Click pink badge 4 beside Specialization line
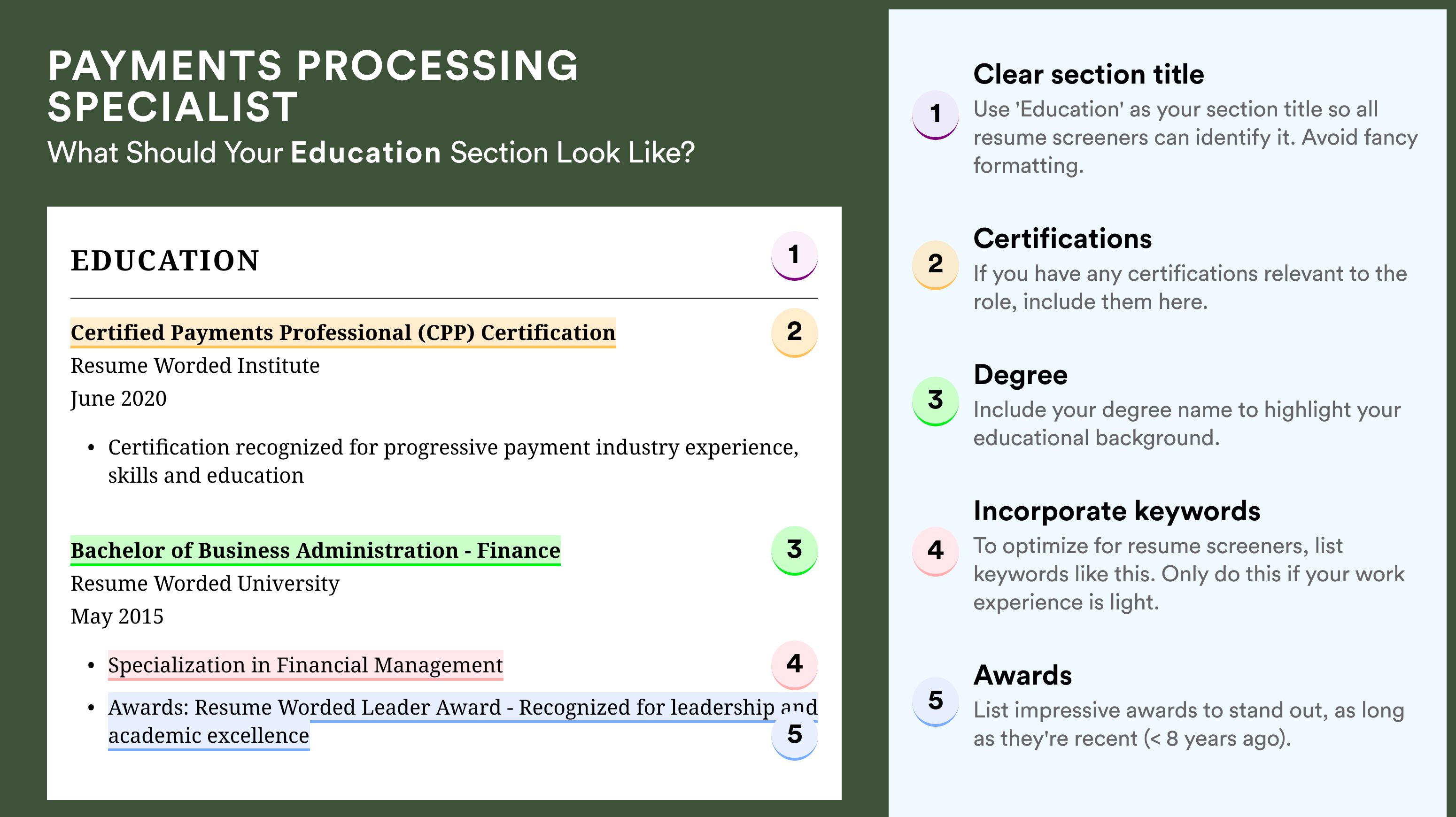This screenshot has height=817, width=1456. pos(794,665)
